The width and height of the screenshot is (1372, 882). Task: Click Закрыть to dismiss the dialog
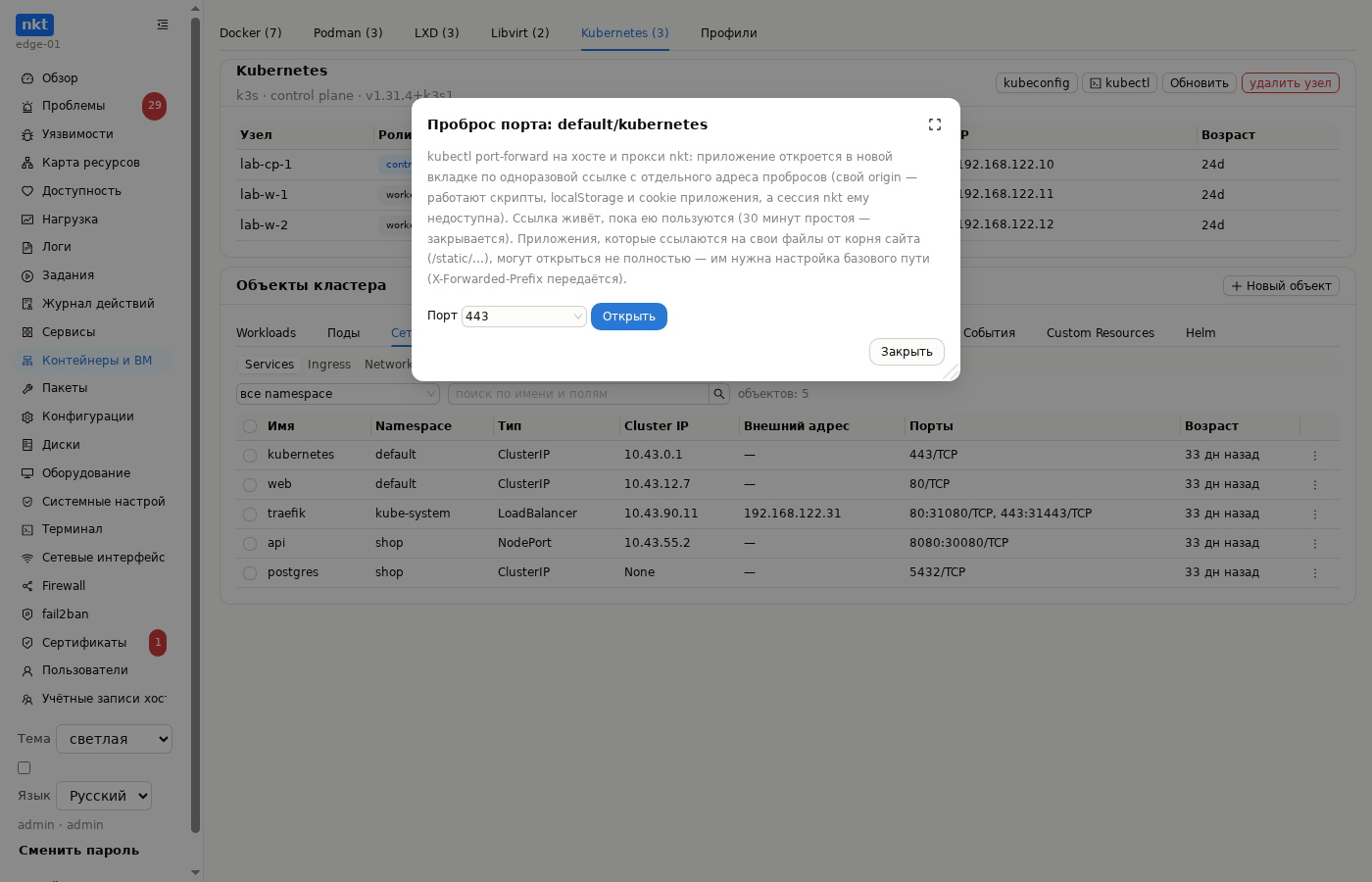click(906, 352)
